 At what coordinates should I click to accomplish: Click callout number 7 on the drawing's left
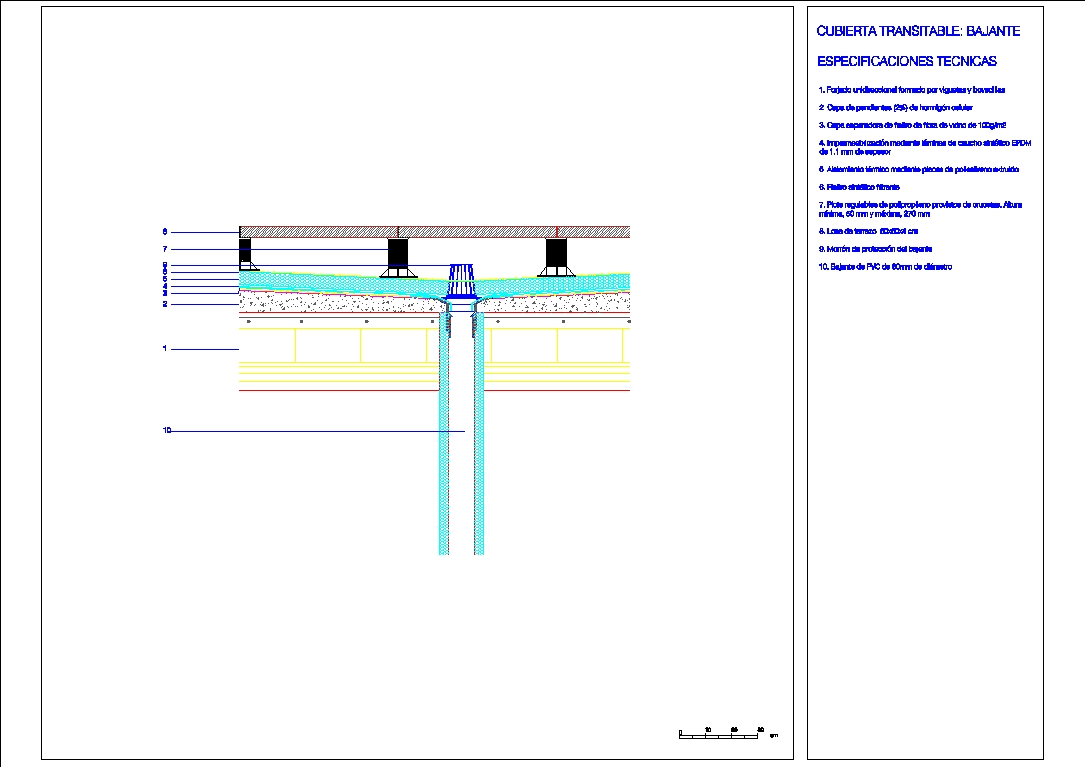[165, 249]
